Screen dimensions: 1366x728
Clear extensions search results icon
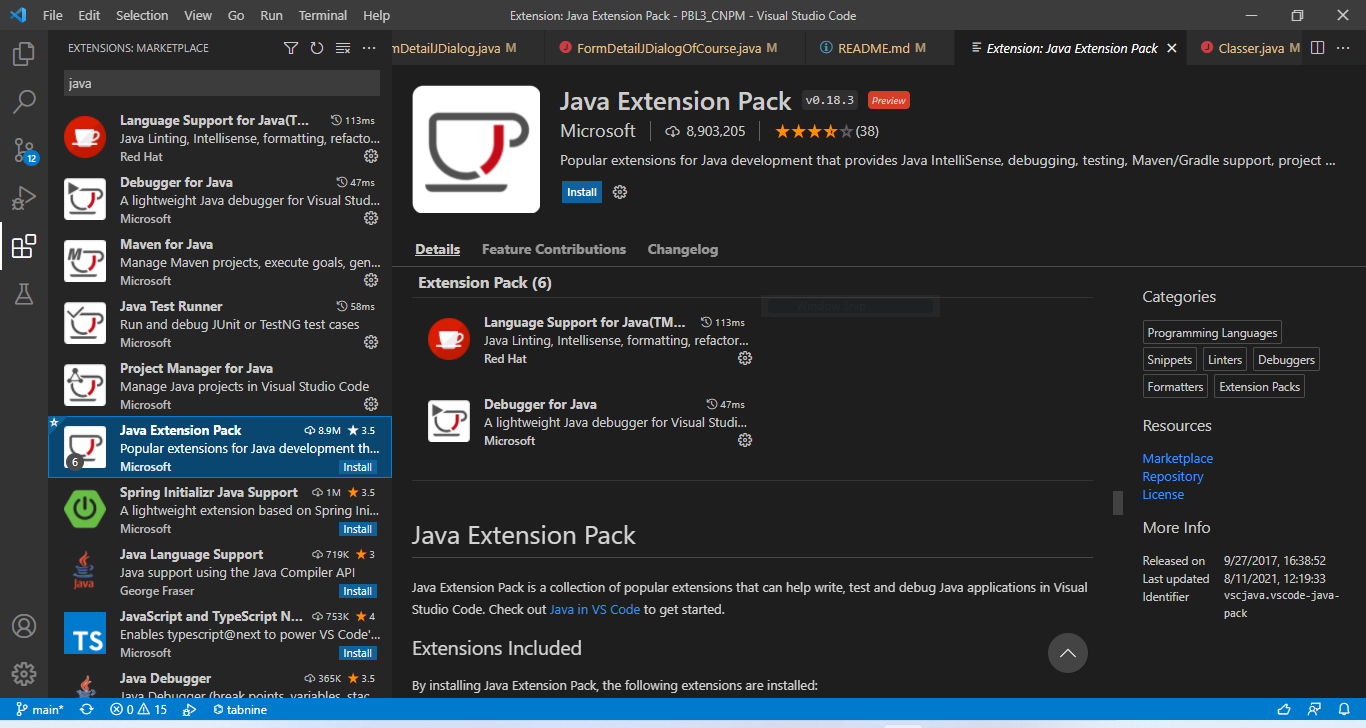343,48
